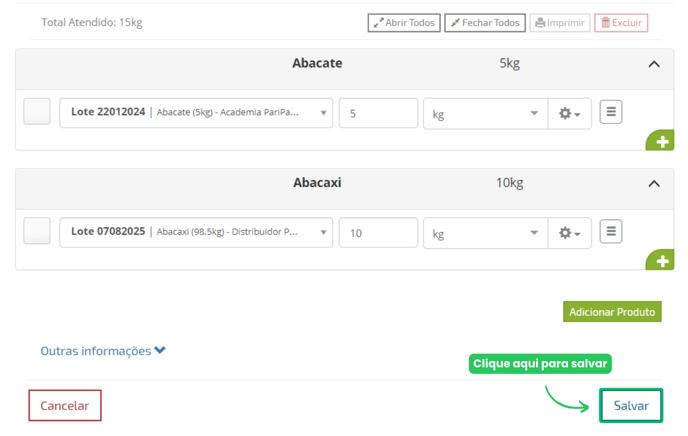
Task: Click the Cancelar button
Action: 65,406
